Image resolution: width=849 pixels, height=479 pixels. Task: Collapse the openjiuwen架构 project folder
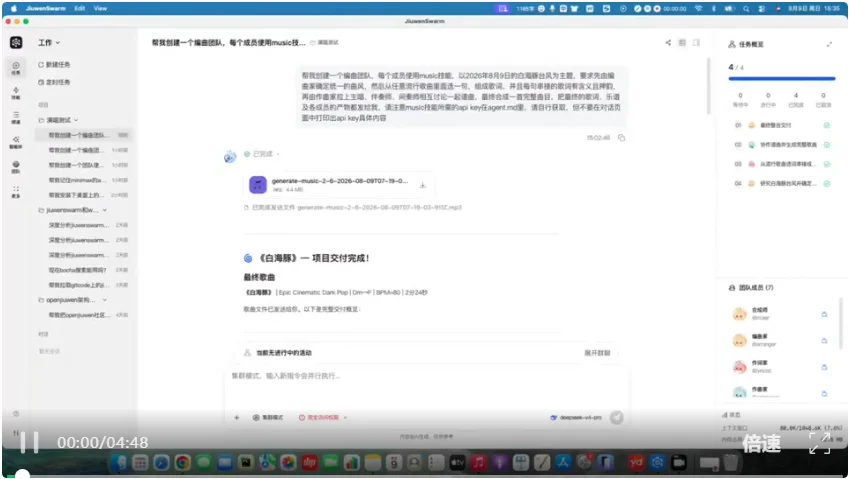[105, 300]
